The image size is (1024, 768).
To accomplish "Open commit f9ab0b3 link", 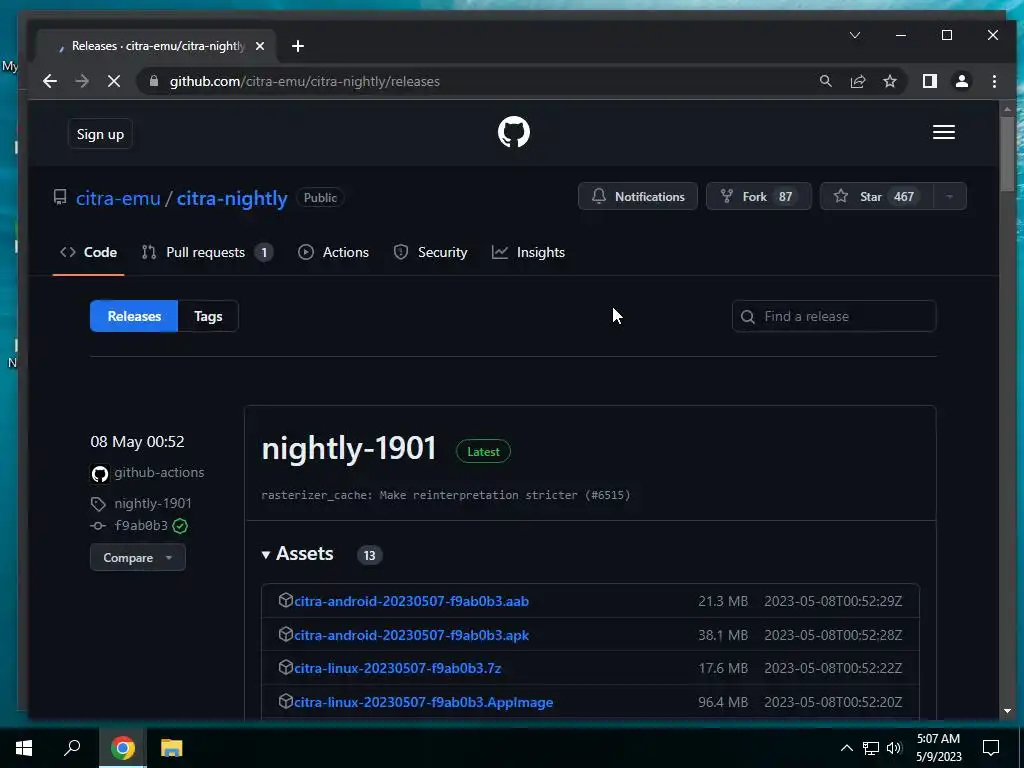I will click(x=141, y=526).
